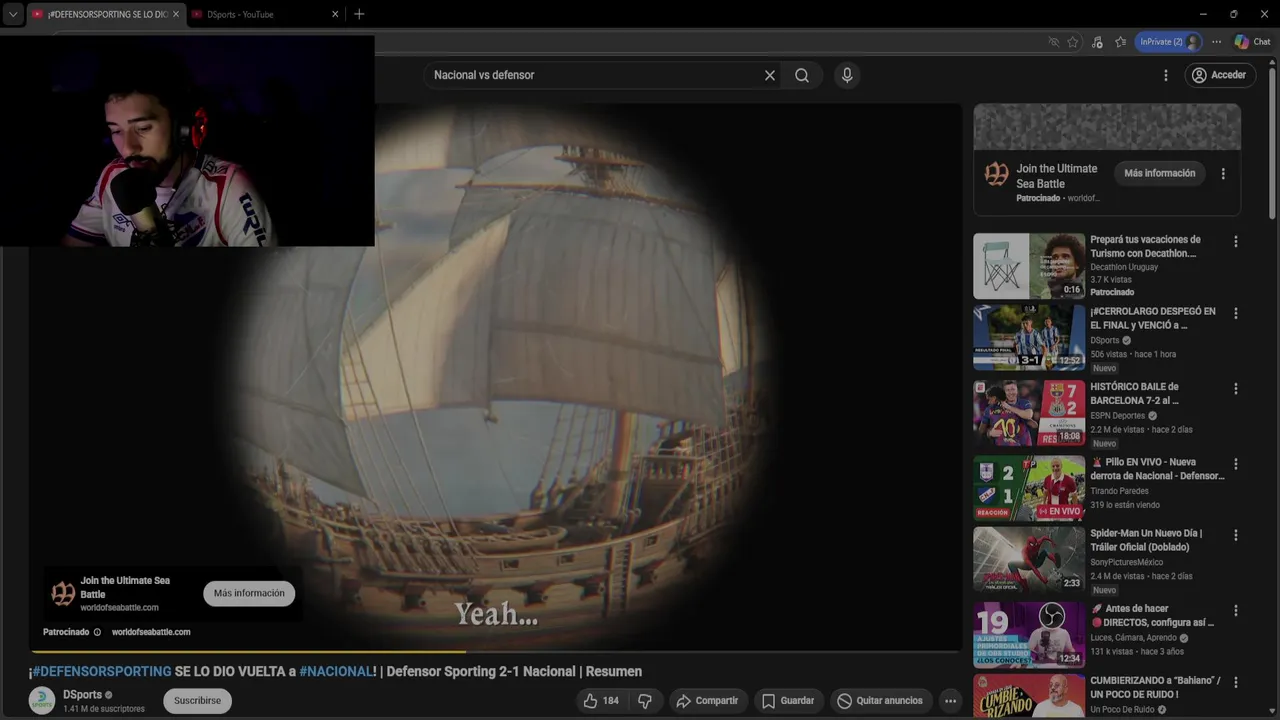This screenshot has width=1280, height=720.
Task: Open options for CUMBIERIZANDO a Bahiano video
Action: point(1236,682)
